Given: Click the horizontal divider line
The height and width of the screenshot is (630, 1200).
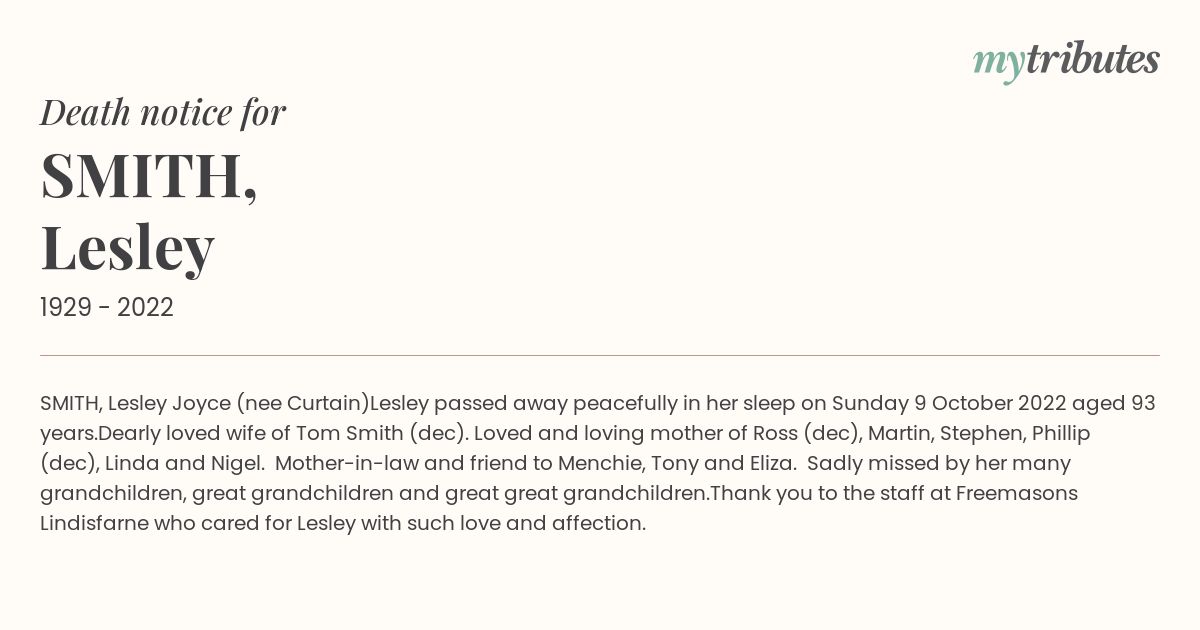Looking at the screenshot, I should click(600, 355).
